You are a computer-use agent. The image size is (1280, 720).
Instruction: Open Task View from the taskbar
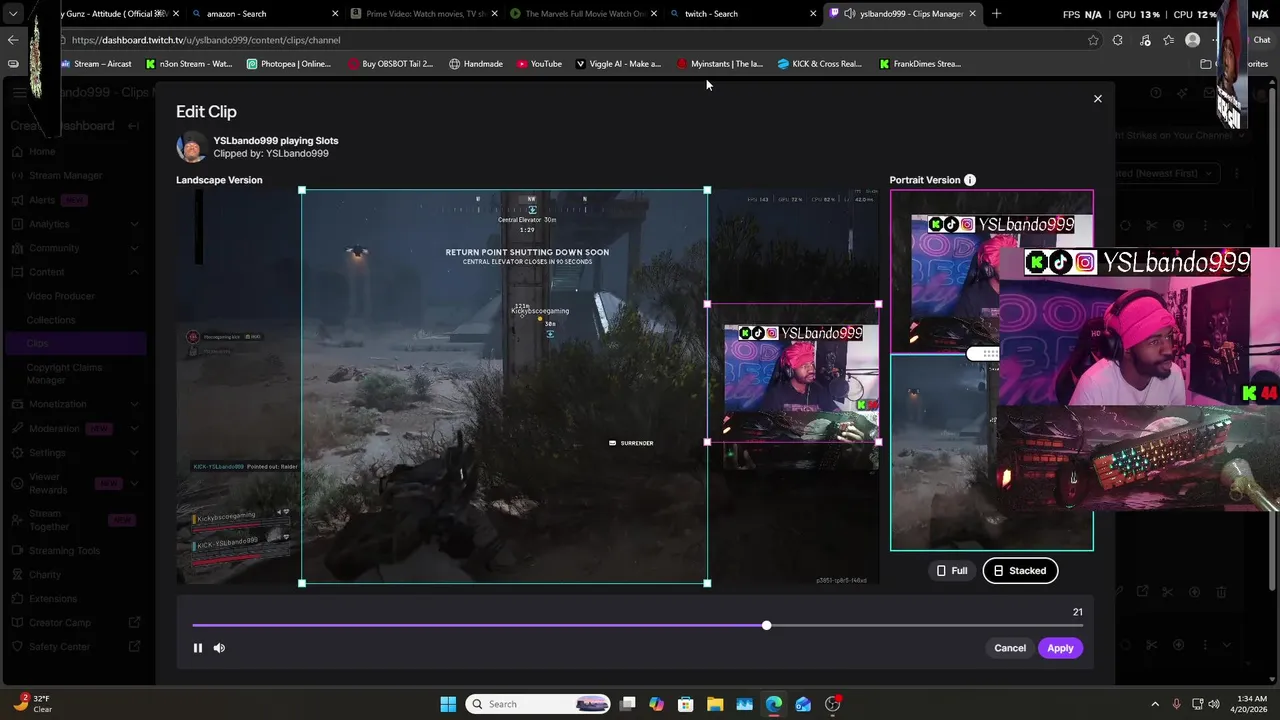tap(628, 704)
